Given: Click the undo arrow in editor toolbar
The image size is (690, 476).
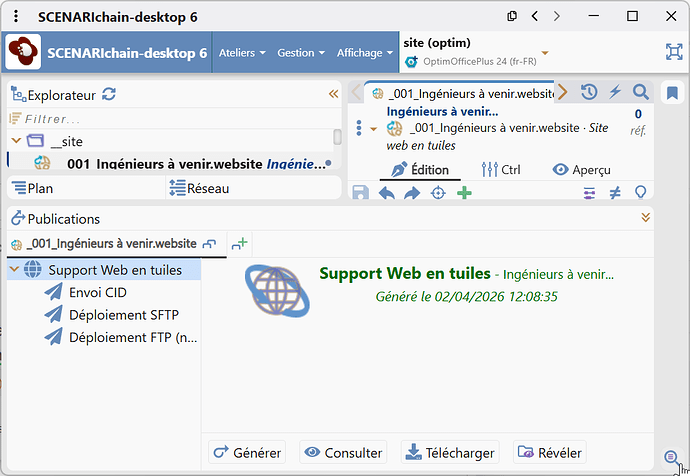Looking at the screenshot, I should (x=387, y=192).
